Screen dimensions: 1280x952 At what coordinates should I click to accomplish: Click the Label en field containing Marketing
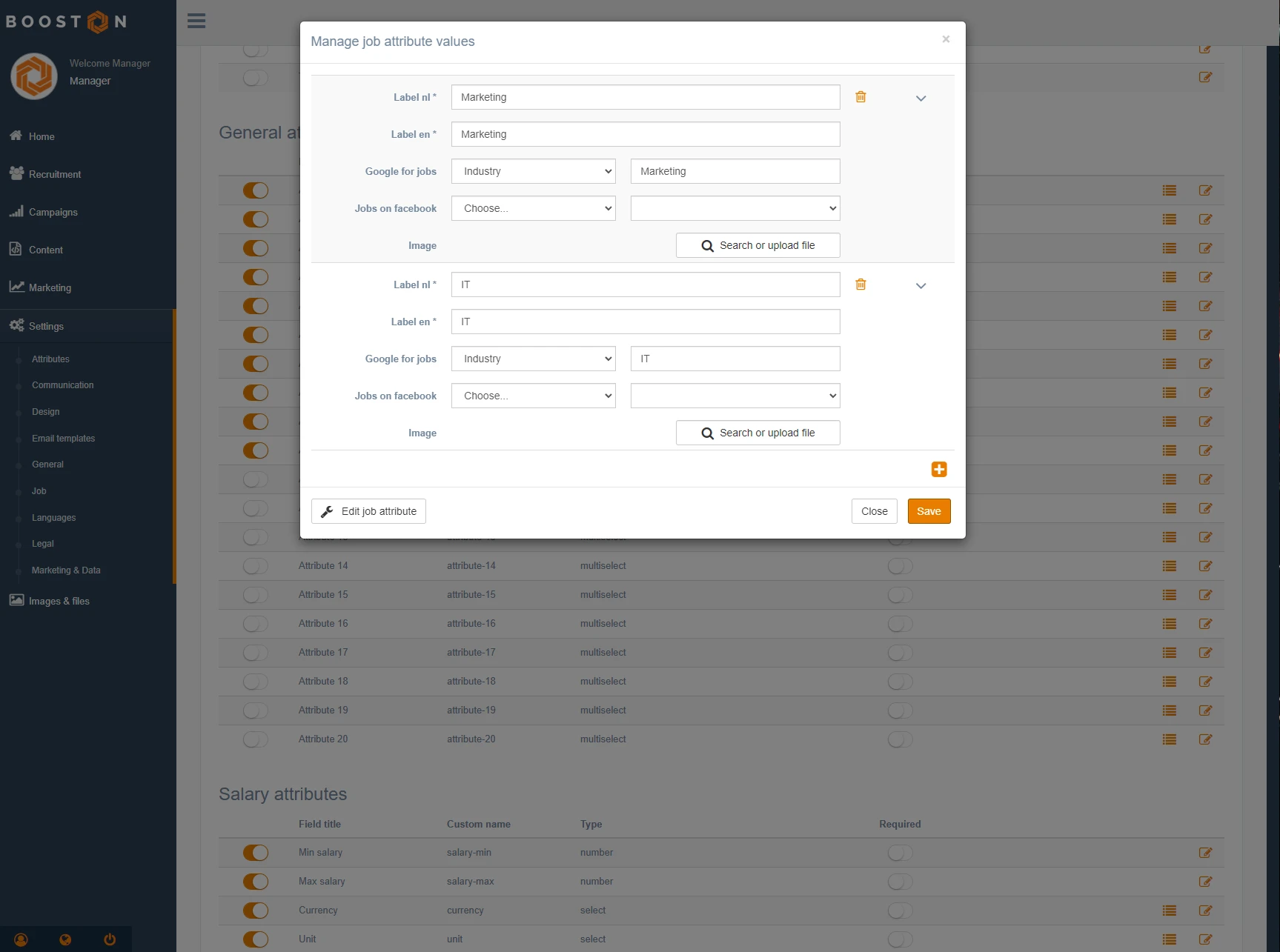645,134
